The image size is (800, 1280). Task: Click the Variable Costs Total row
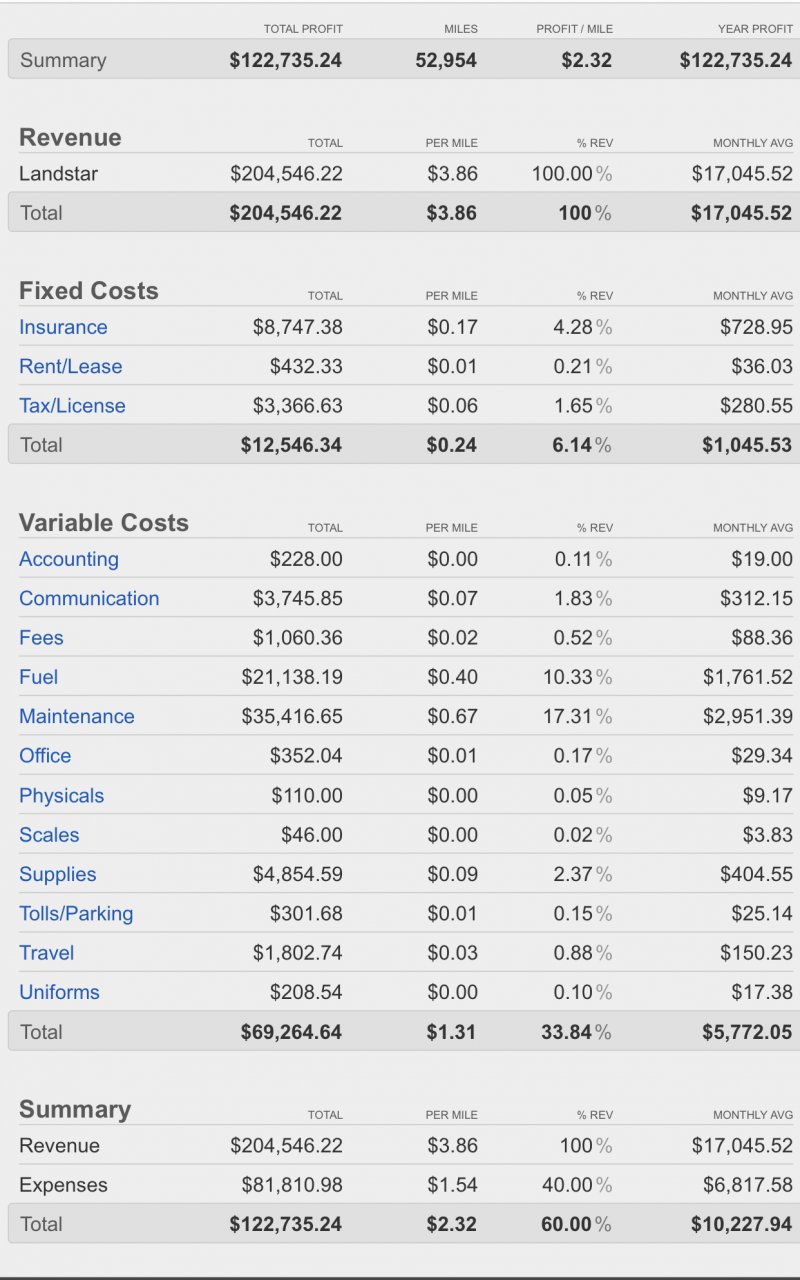(x=400, y=1031)
